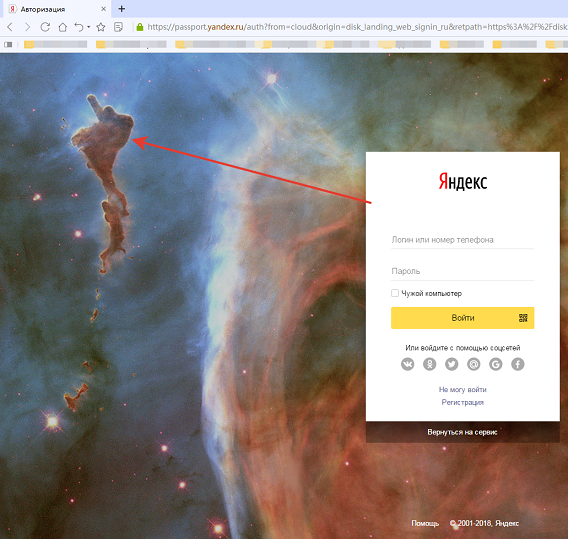Open the Регистрация link
The width and height of the screenshot is (568, 539).
coord(463,402)
